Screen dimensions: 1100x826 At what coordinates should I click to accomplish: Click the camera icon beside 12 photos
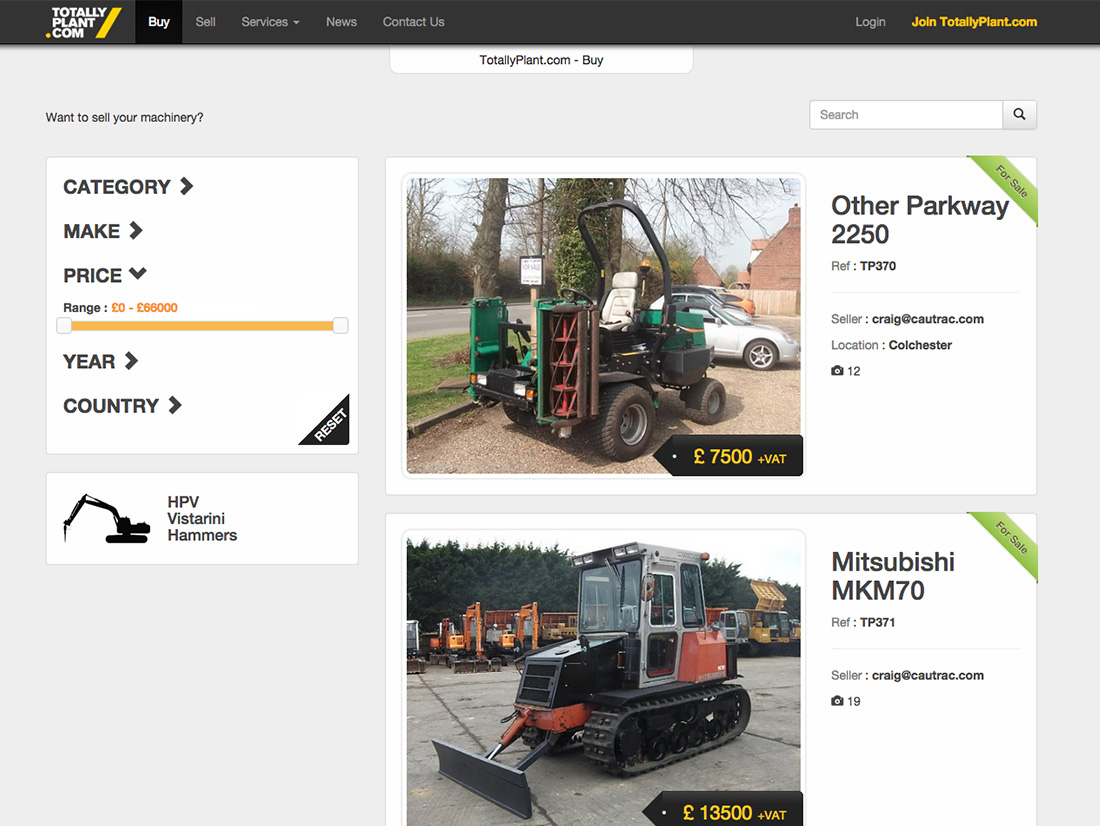pos(837,371)
